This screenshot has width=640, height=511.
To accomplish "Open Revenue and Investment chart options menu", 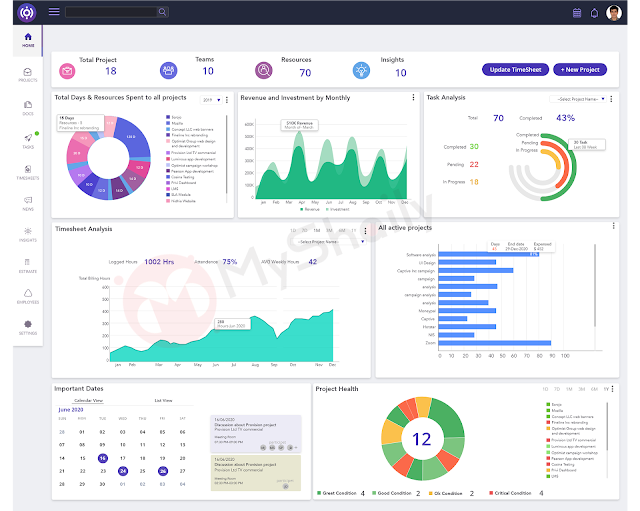I will pos(414,98).
